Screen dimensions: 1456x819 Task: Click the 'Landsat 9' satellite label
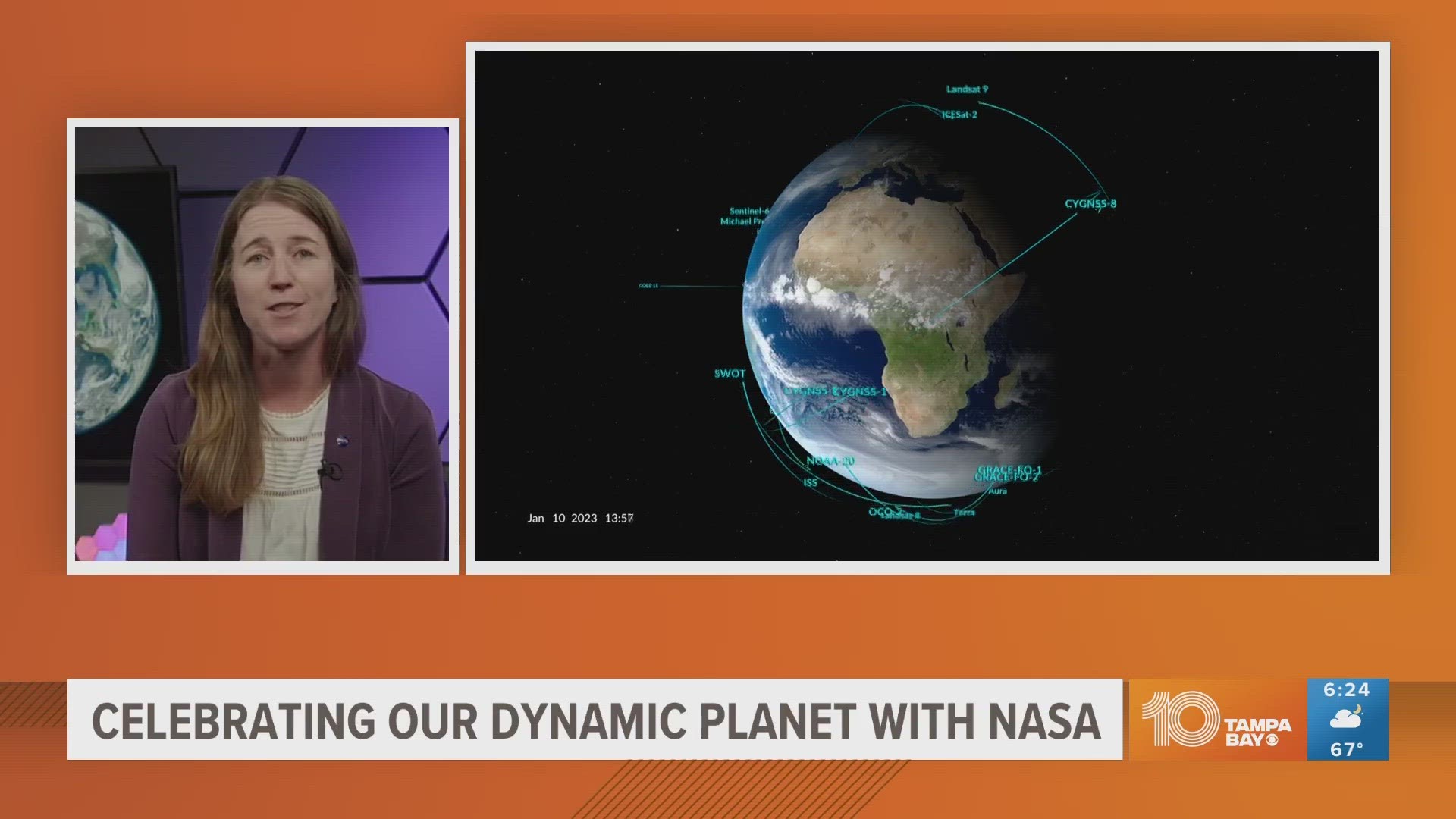(x=967, y=89)
